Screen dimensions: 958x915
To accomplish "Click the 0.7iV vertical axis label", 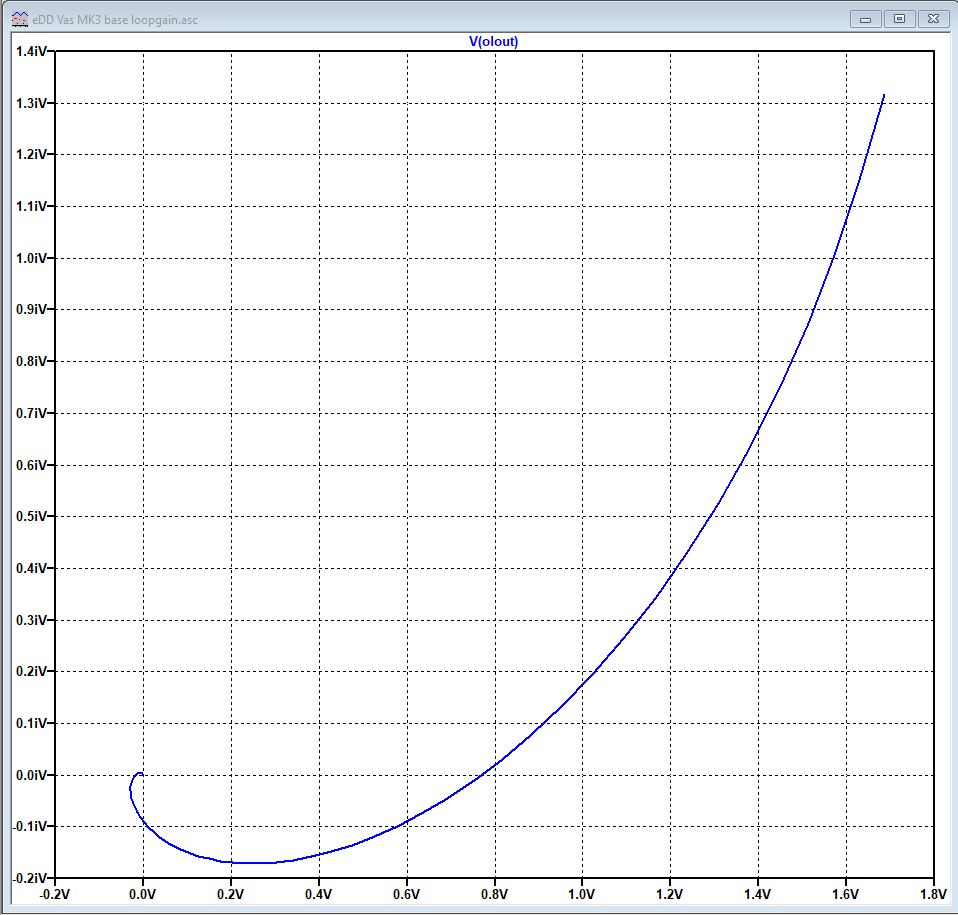I will [32, 414].
